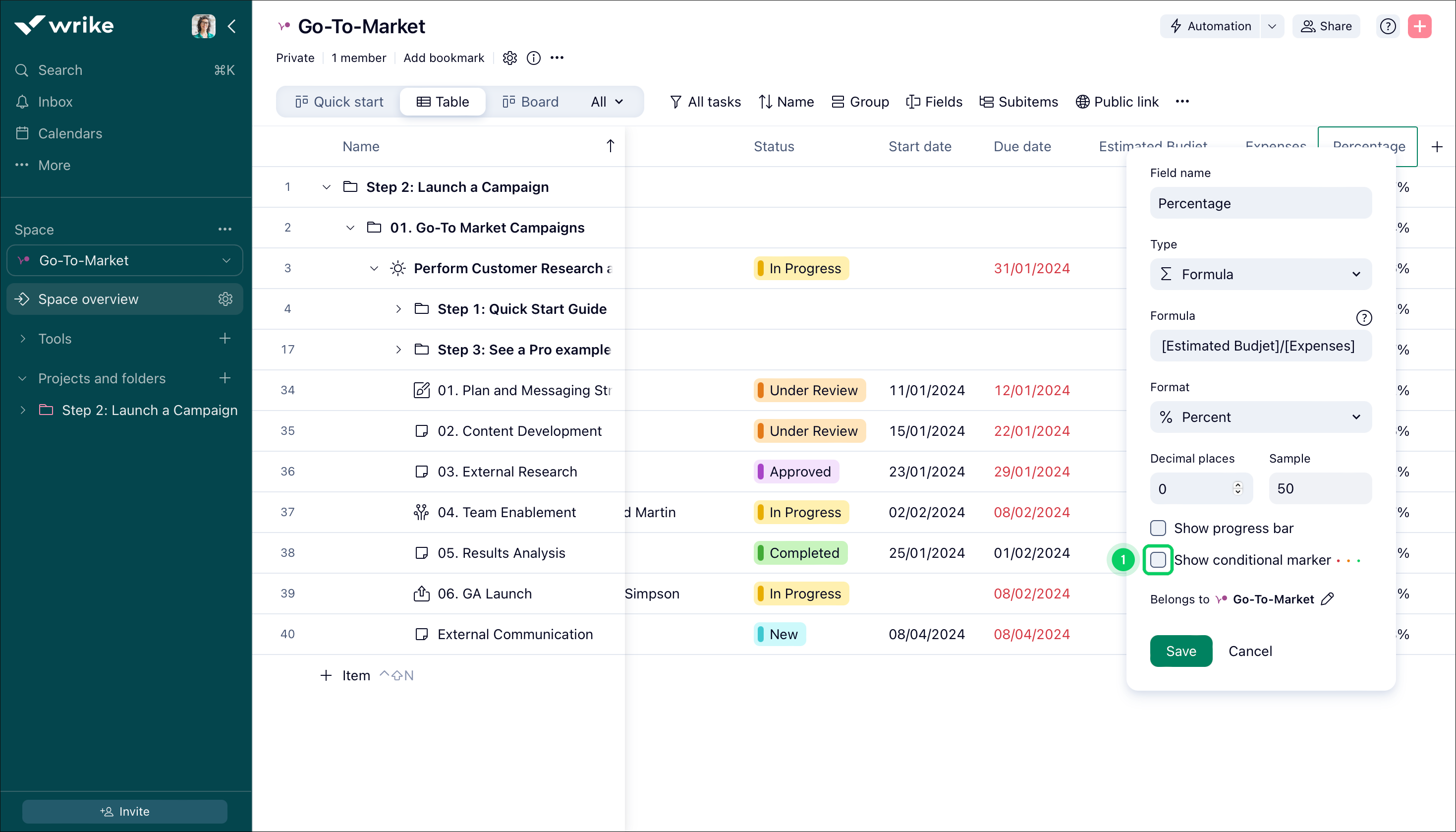This screenshot has width=1456, height=832.
Task: Open the Inbox bell item
Action: (55, 102)
